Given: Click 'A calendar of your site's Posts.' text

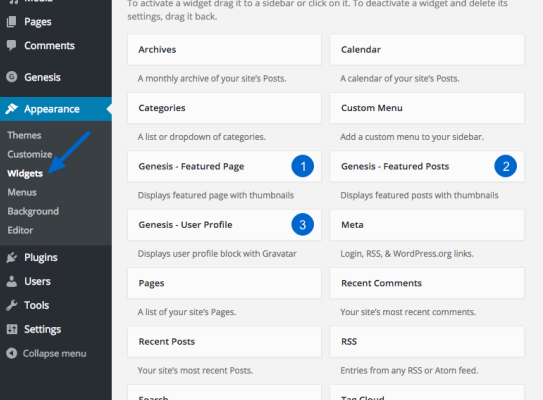Looking at the screenshot, I should pyautogui.click(x=400, y=79).
